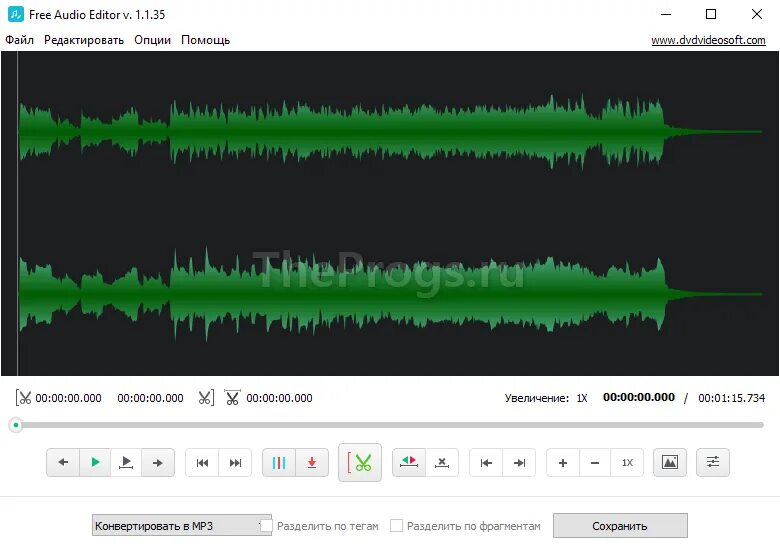Image resolution: width=780 pixels, height=554 pixels.
Task: Click the red download-arrow marker icon
Action: [312, 462]
